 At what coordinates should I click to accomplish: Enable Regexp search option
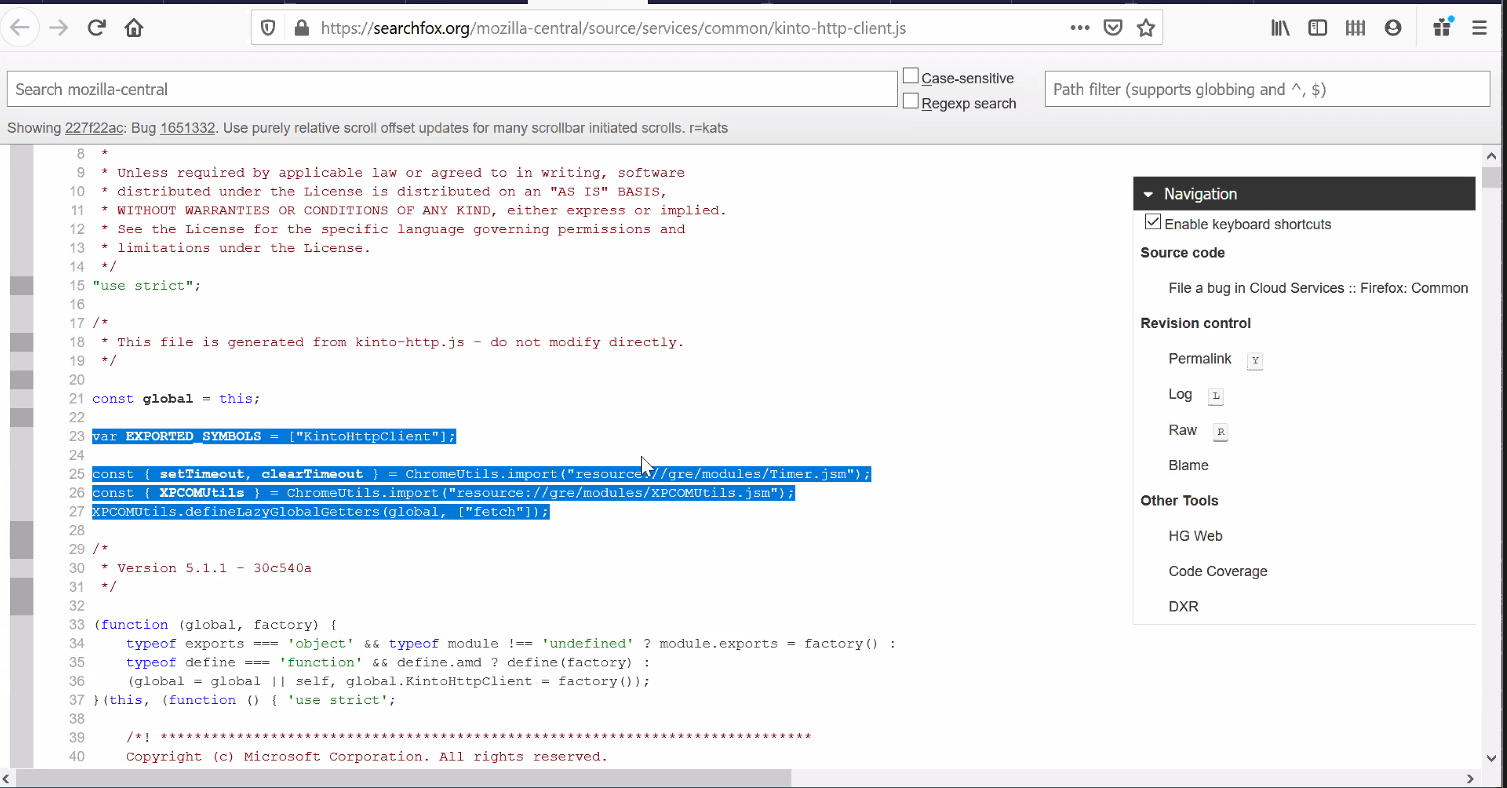pos(911,101)
